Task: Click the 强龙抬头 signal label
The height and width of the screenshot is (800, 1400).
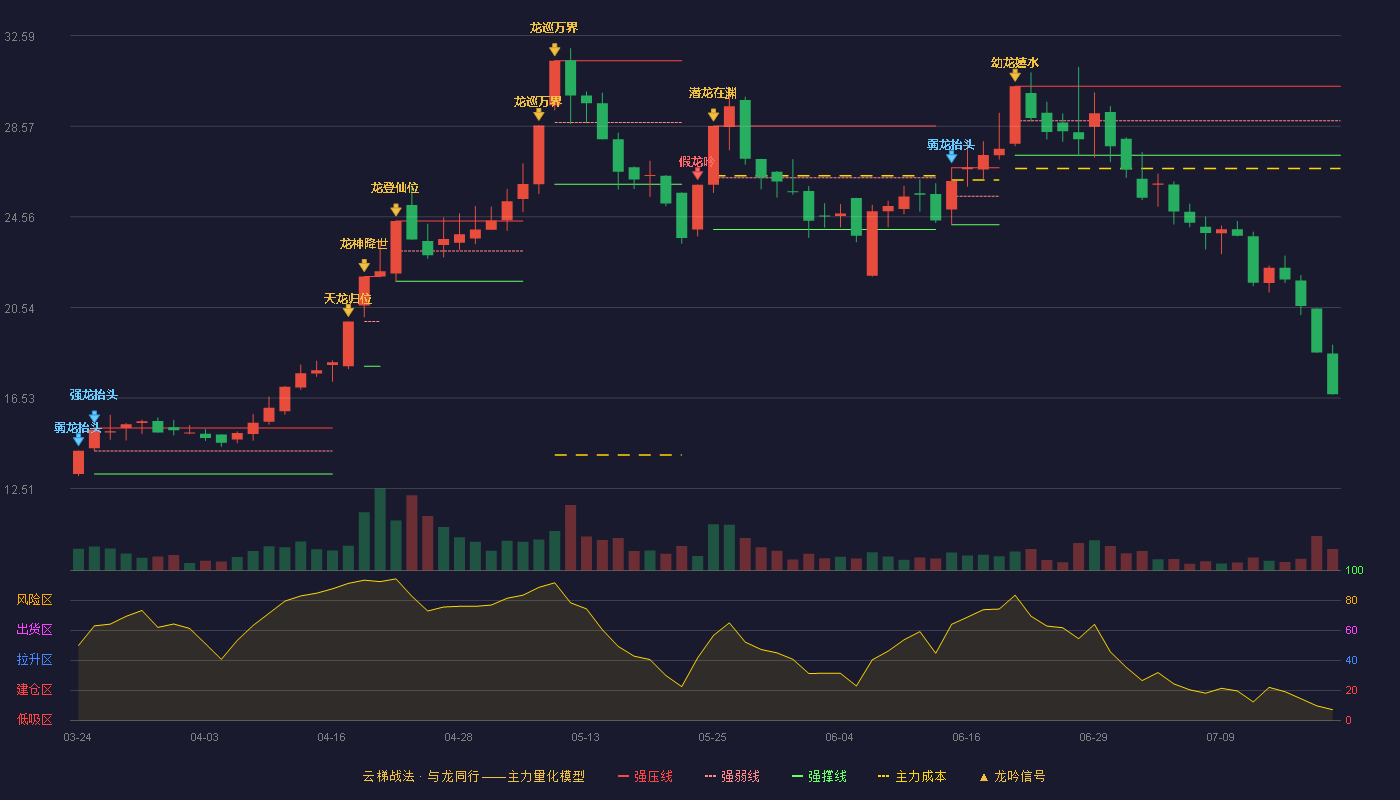Action: (94, 395)
